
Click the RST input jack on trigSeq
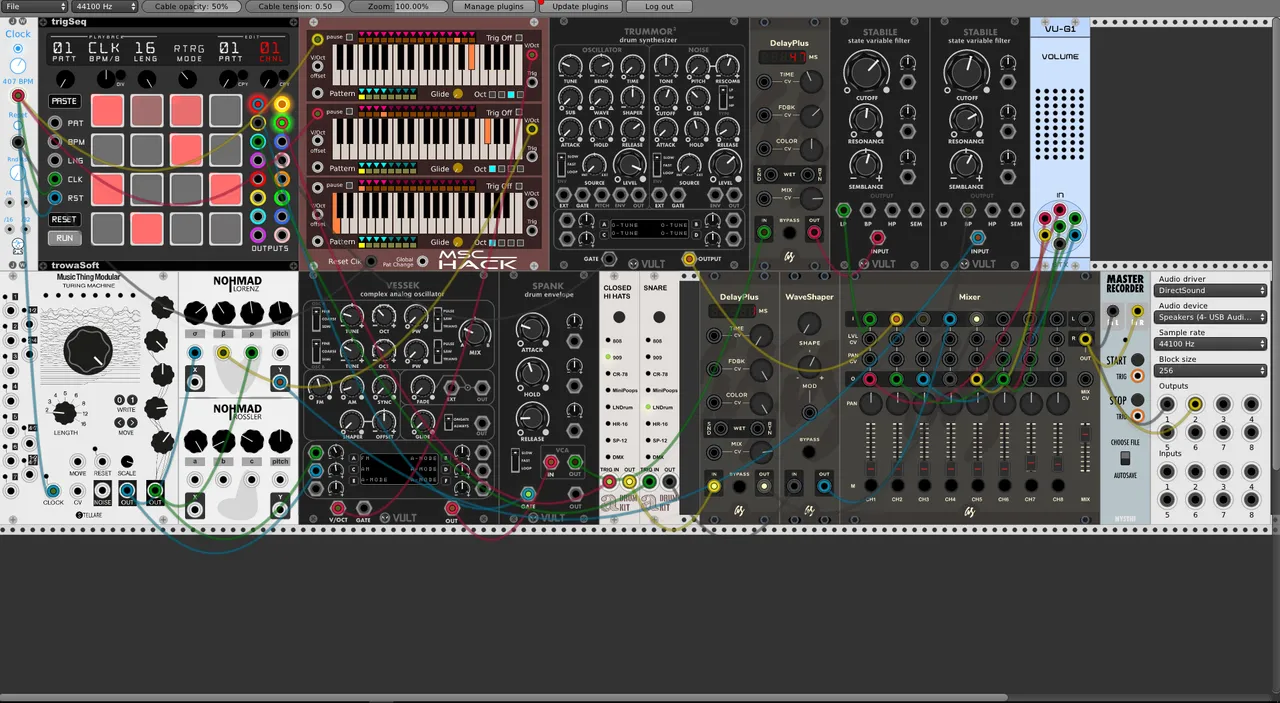click(56, 198)
